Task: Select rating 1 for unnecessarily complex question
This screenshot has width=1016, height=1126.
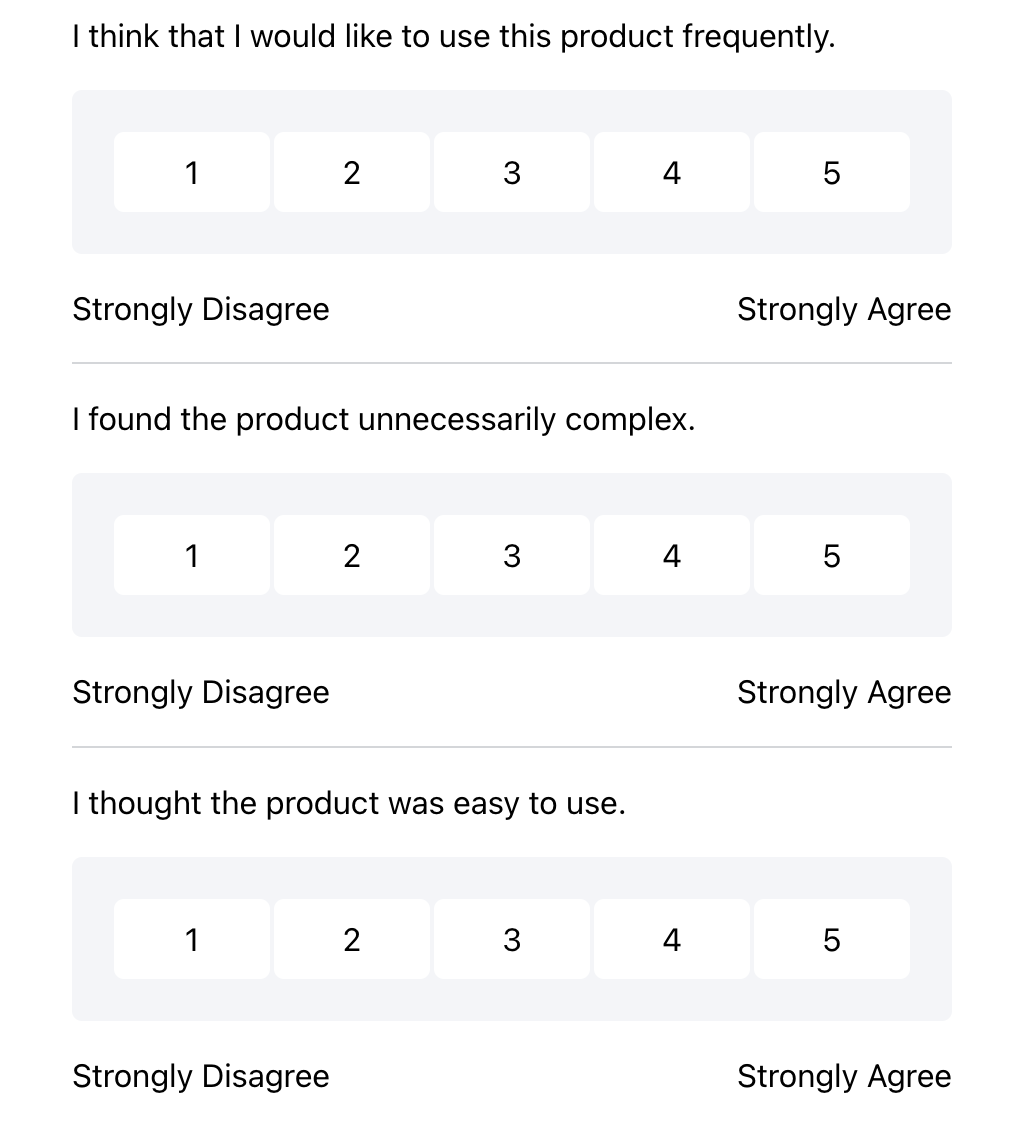Action: coord(191,555)
